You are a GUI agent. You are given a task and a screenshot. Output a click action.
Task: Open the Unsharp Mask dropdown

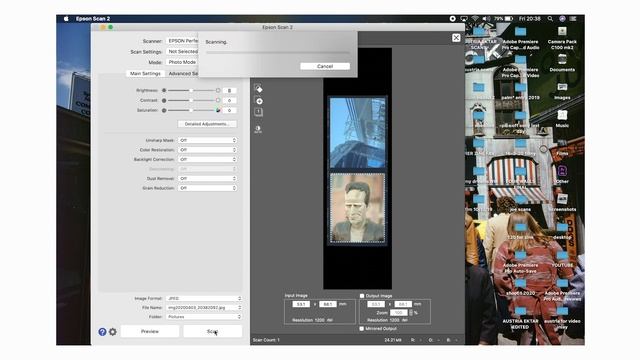pyautogui.click(x=207, y=140)
